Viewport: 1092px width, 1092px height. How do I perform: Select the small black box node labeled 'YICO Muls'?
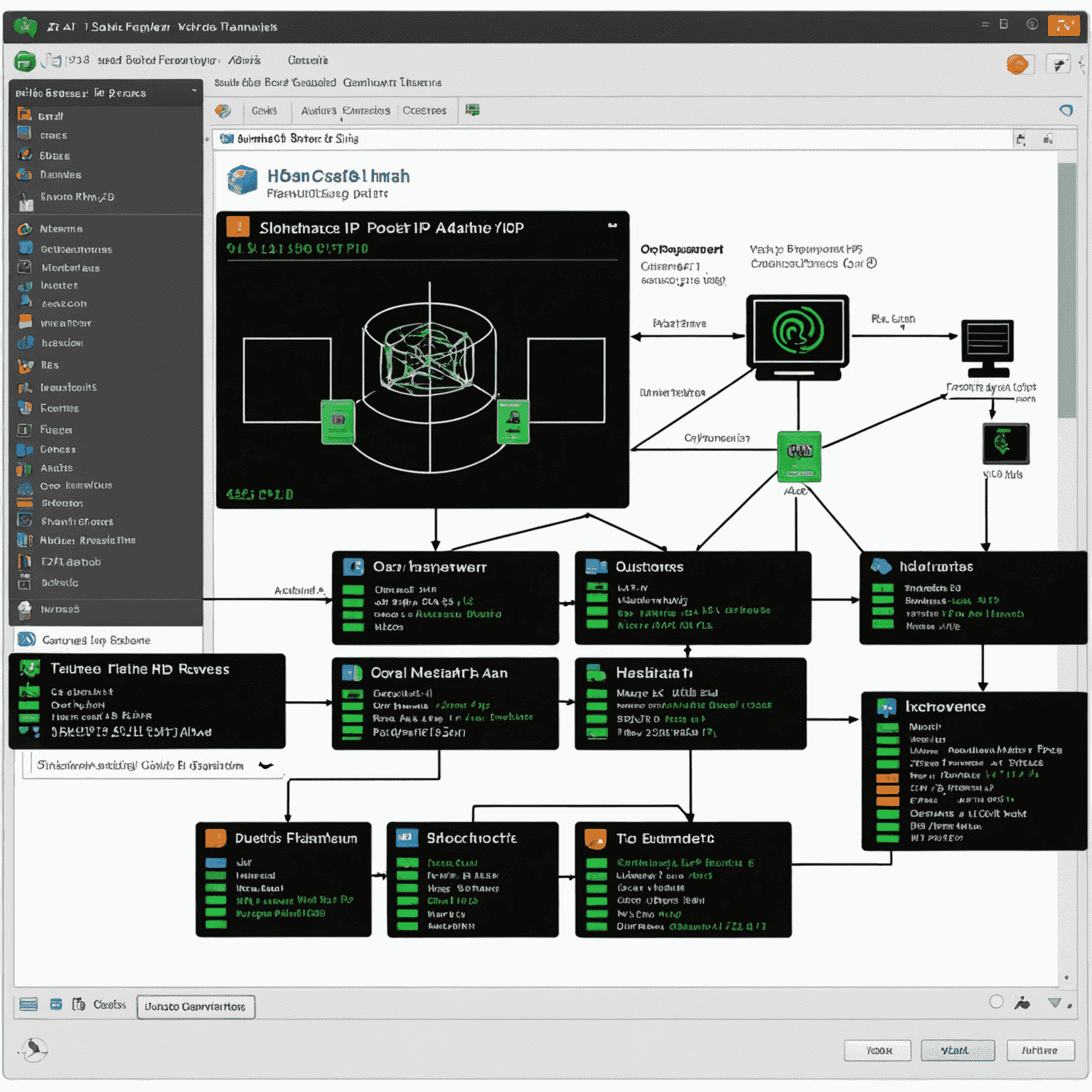pos(1005,444)
